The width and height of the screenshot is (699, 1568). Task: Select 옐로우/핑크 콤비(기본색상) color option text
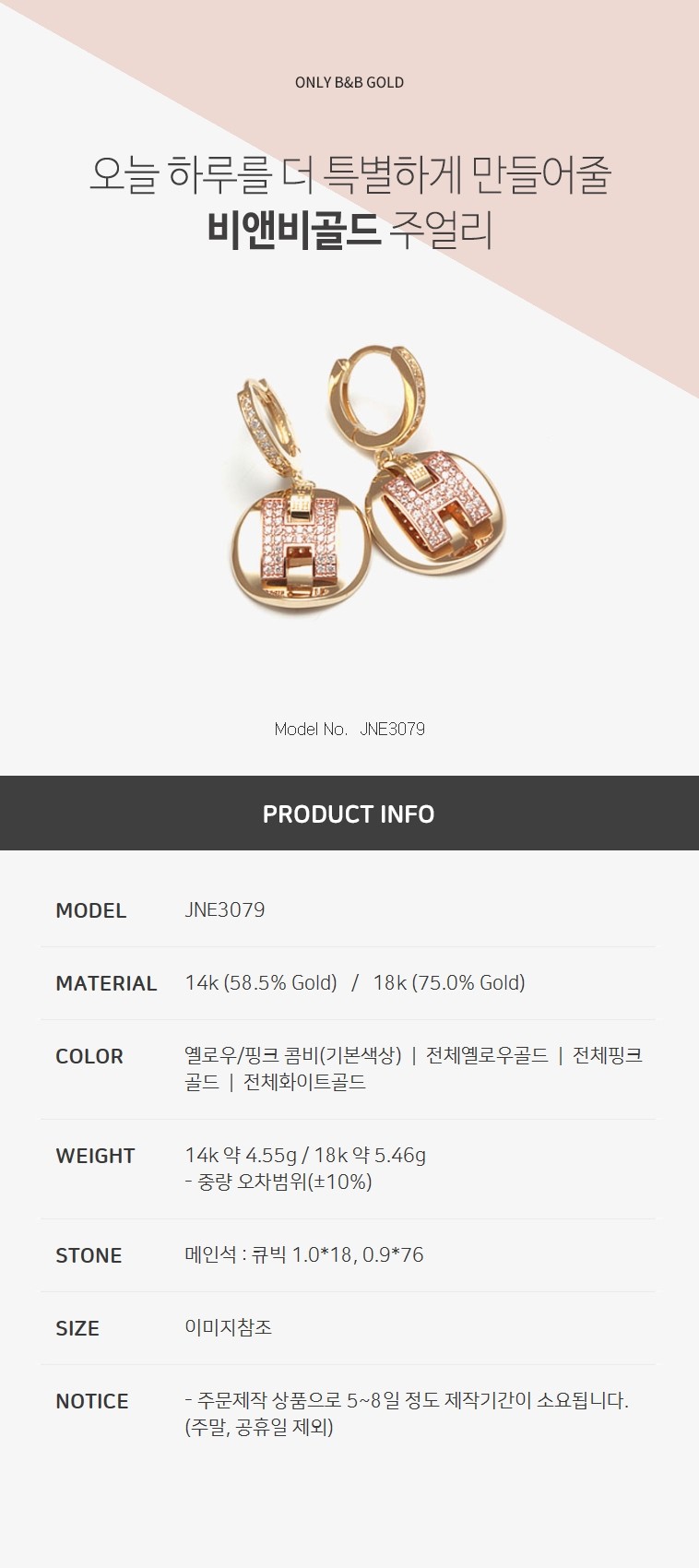click(293, 1055)
